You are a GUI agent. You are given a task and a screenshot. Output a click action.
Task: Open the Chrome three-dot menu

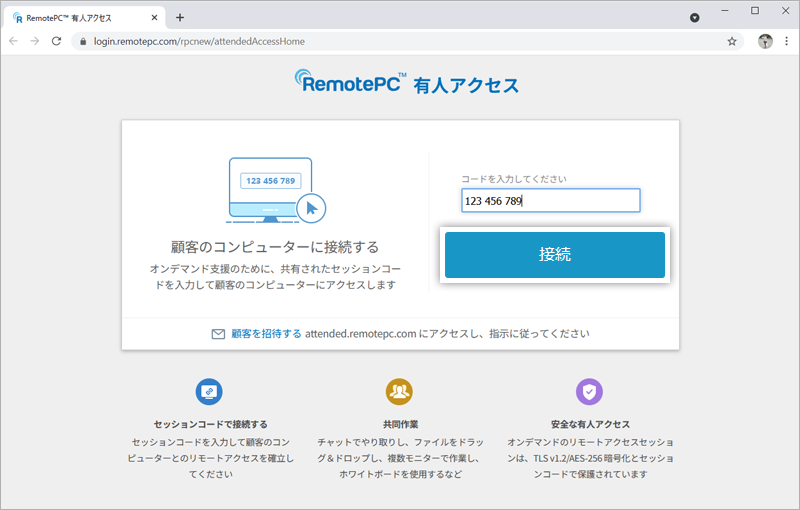click(x=786, y=41)
